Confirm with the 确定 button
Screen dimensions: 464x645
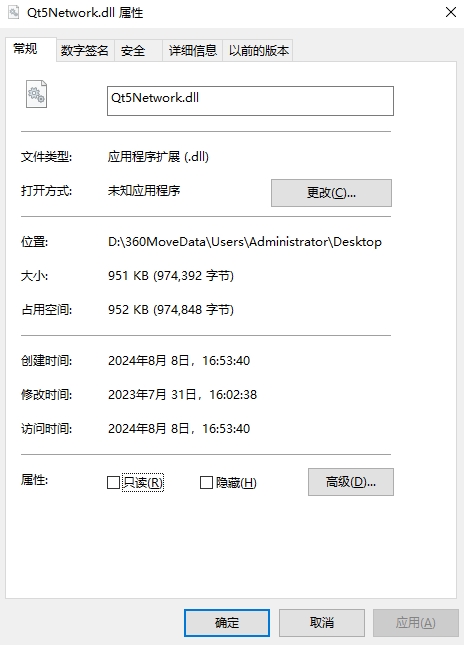pos(227,623)
